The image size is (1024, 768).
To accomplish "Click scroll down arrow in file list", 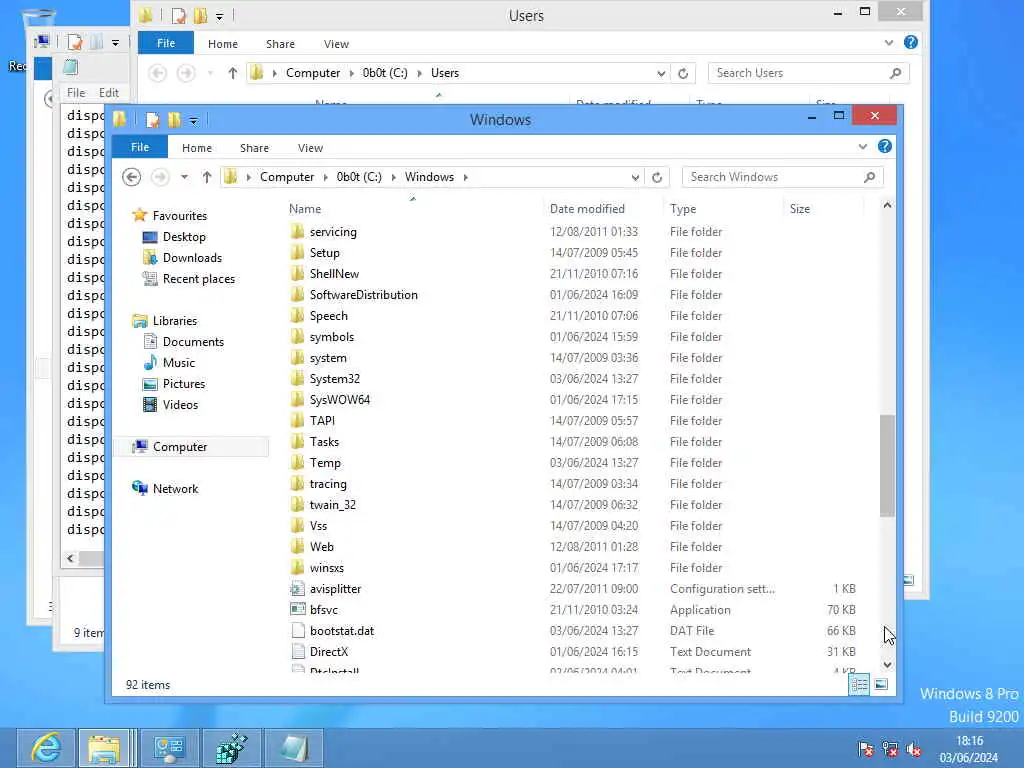I will pyautogui.click(x=887, y=665).
